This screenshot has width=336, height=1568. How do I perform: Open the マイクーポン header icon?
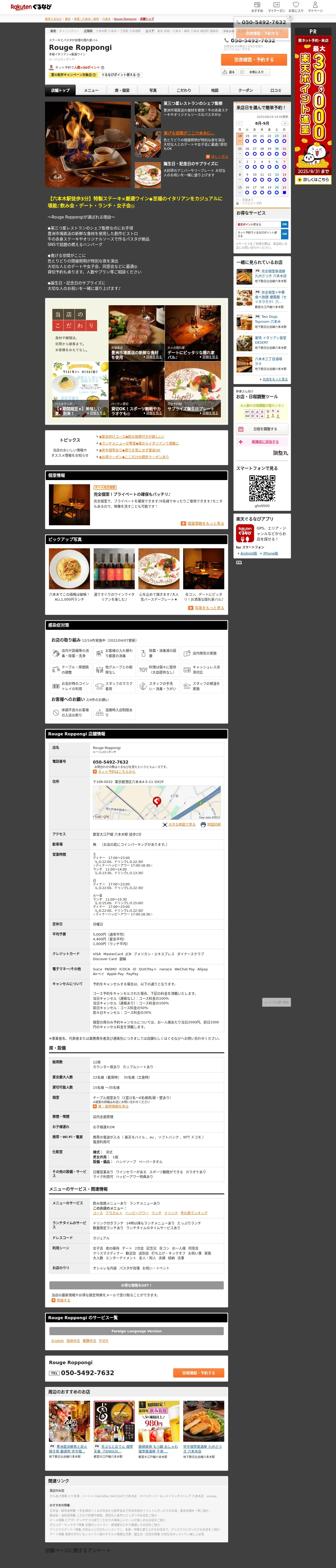(276, 7)
